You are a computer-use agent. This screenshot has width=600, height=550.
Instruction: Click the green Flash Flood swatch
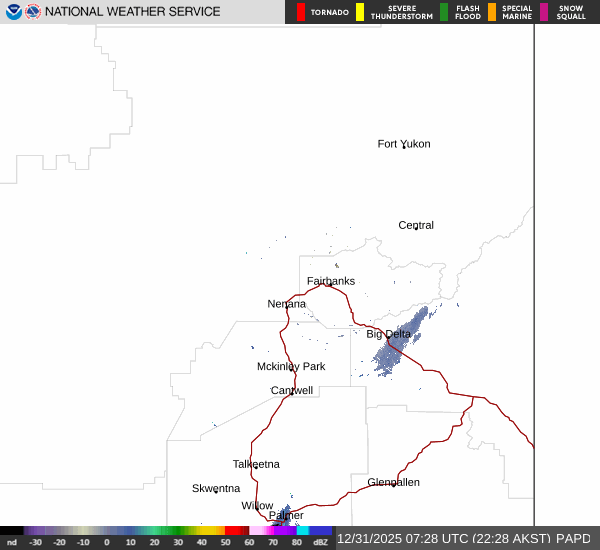(444, 12)
